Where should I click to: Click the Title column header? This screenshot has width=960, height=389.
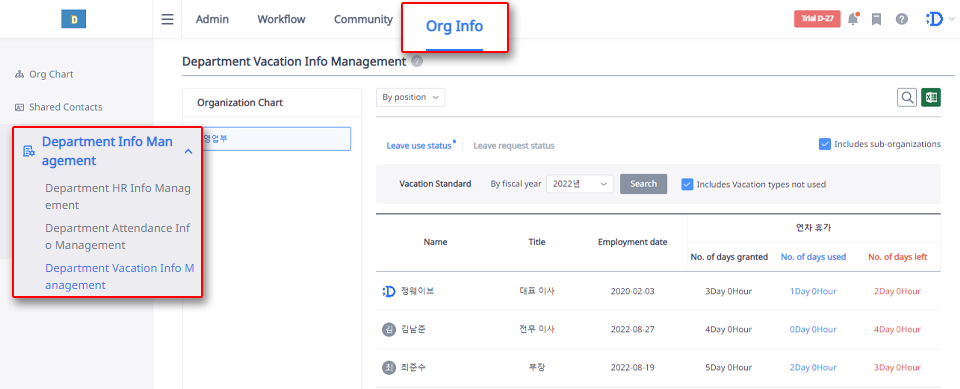pyautogui.click(x=537, y=243)
